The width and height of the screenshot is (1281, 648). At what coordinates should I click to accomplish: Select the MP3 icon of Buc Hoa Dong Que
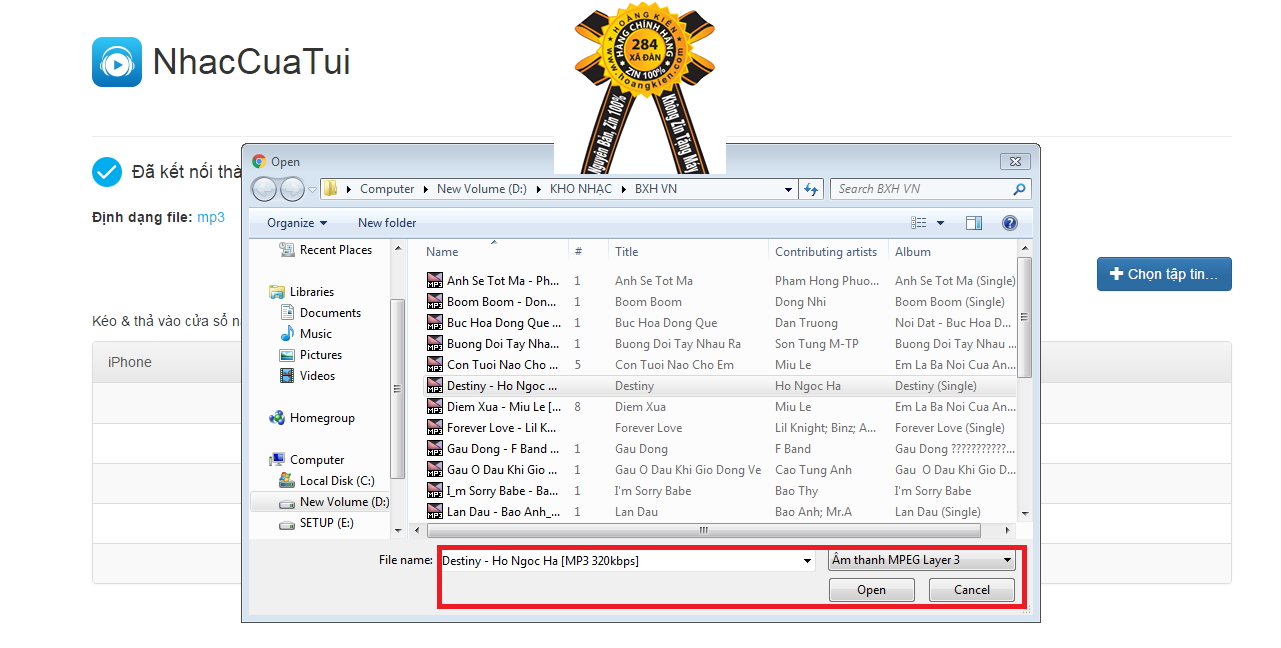click(435, 323)
